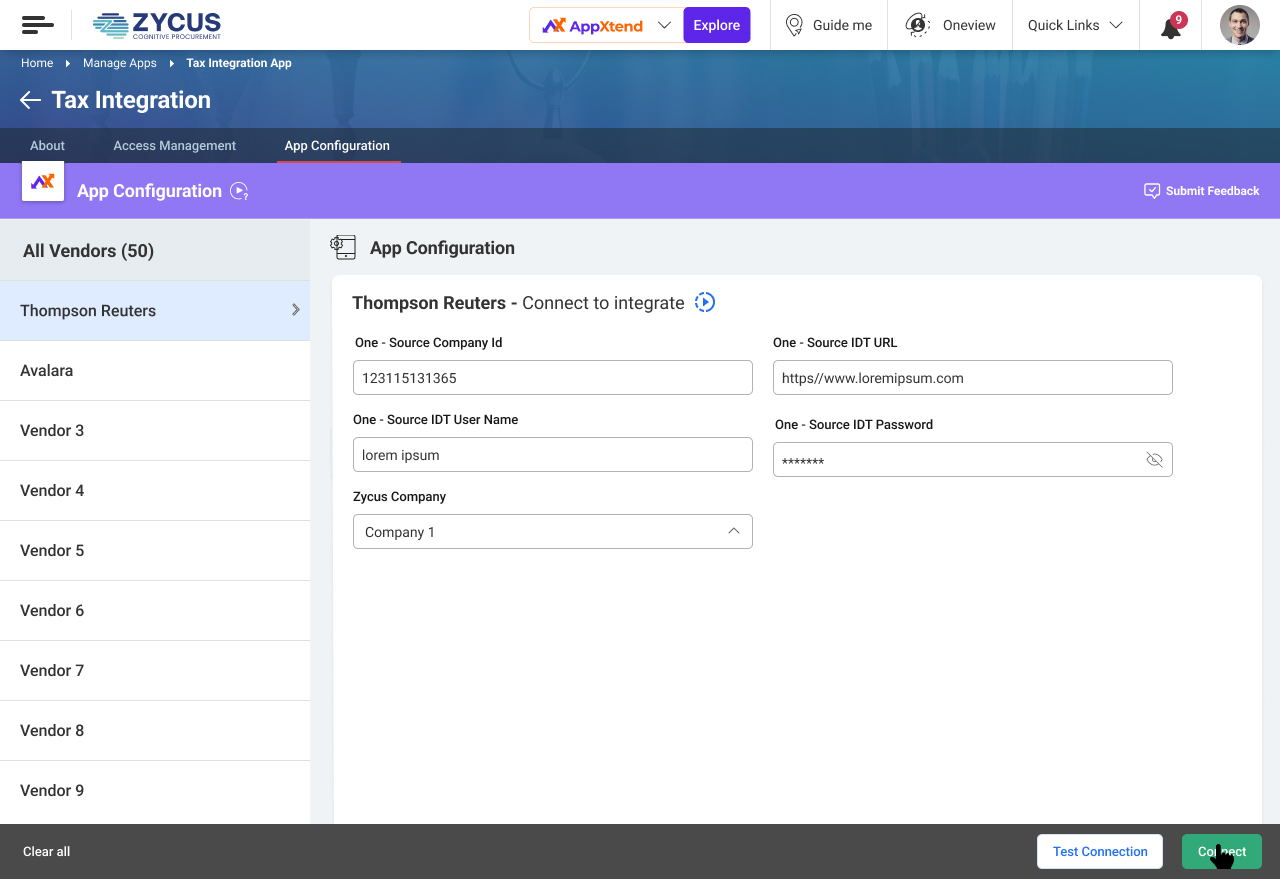Expand the Quick Links menu
The height and width of the screenshot is (879, 1280).
(1075, 25)
